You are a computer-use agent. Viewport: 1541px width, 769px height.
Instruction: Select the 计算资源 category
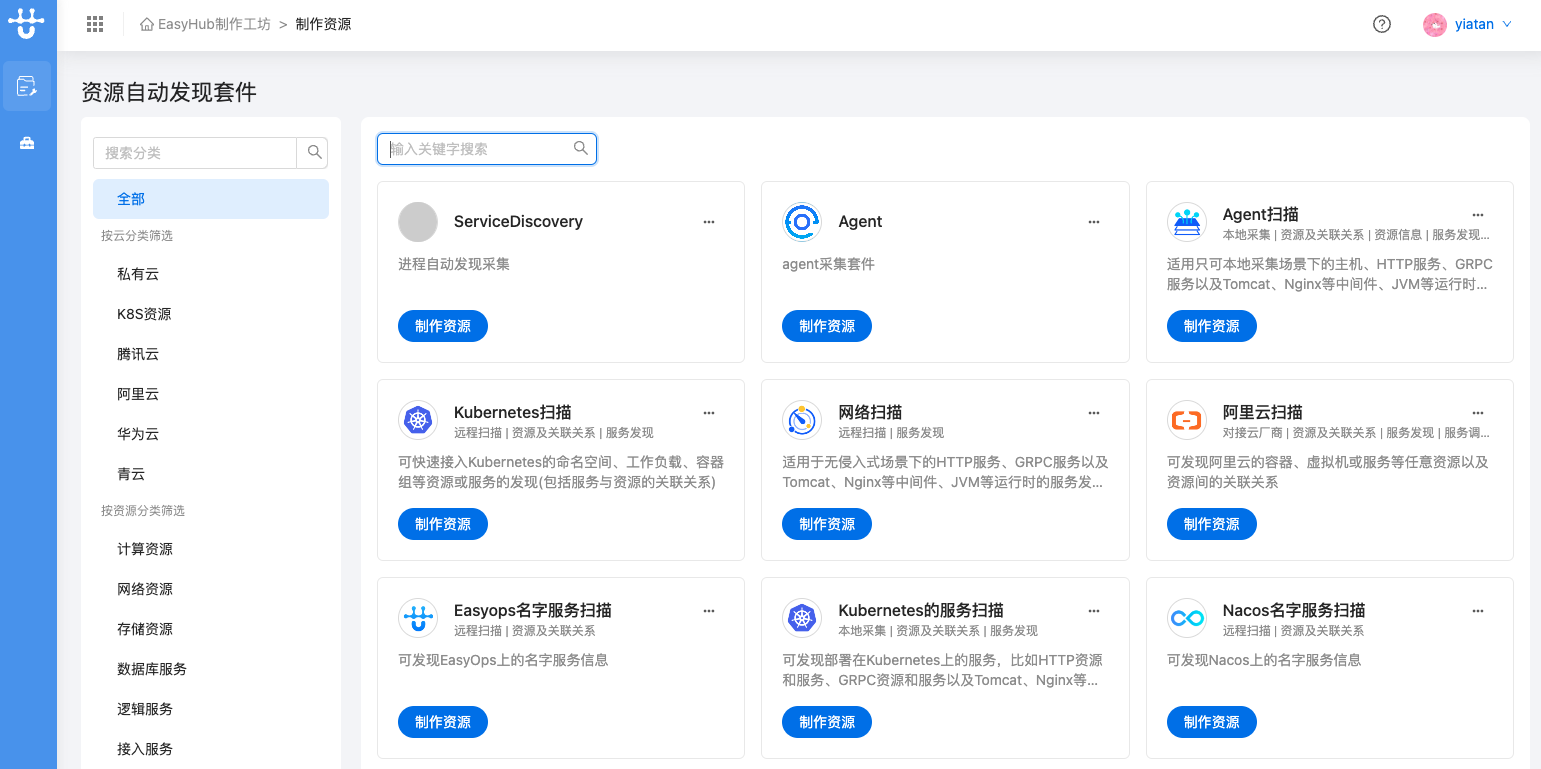(211, 549)
